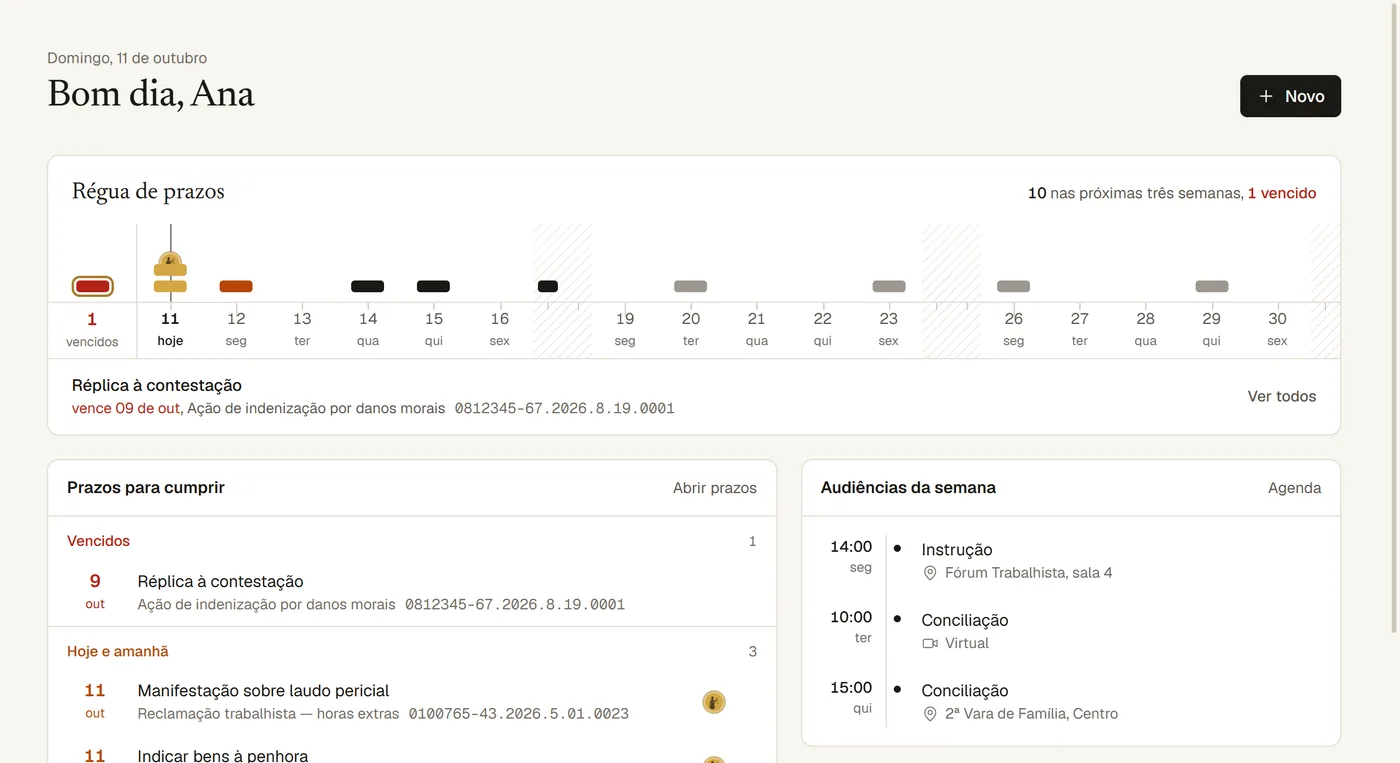The width and height of the screenshot is (1400, 763).
Task: Click the plus icon in the Novo button
Action: (x=1266, y=96)
